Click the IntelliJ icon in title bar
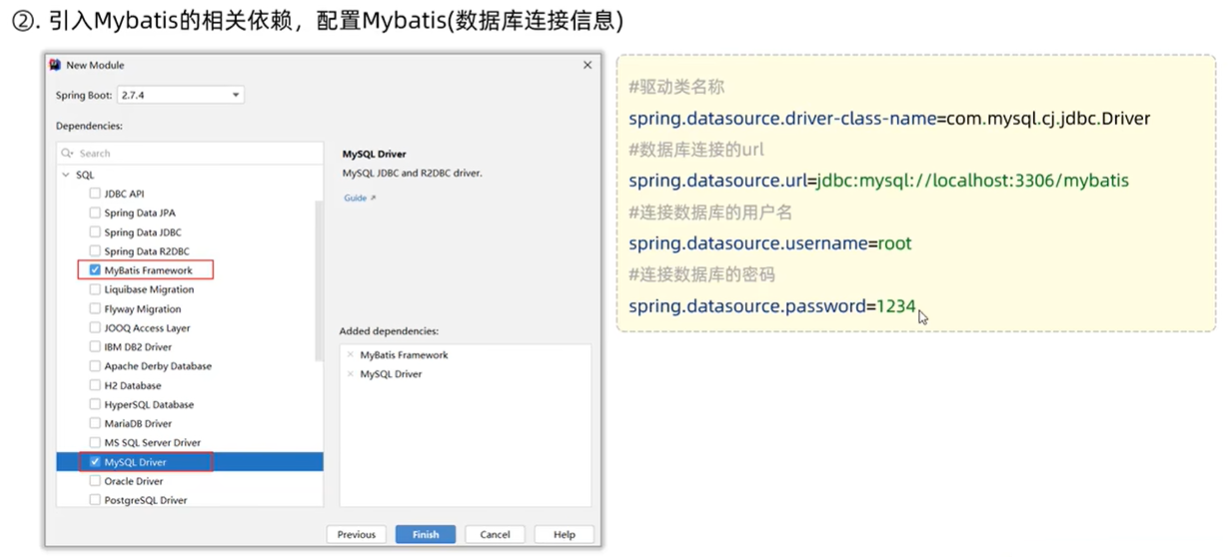This screenshot has height=557, width=1228. tap(55, 65)
